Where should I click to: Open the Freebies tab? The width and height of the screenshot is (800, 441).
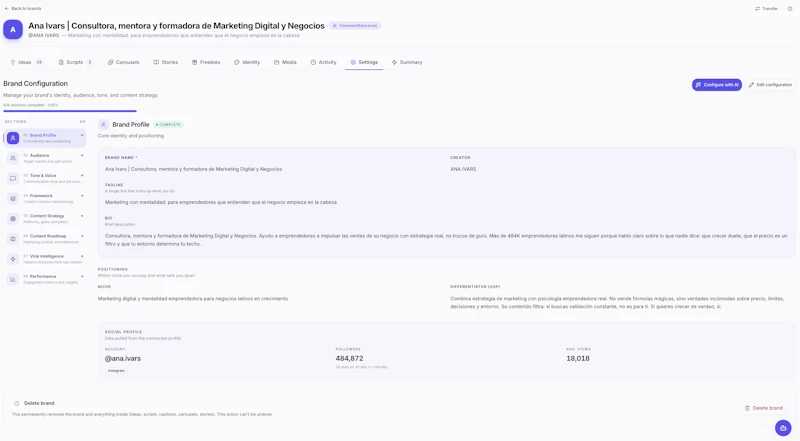click(206, 62)
